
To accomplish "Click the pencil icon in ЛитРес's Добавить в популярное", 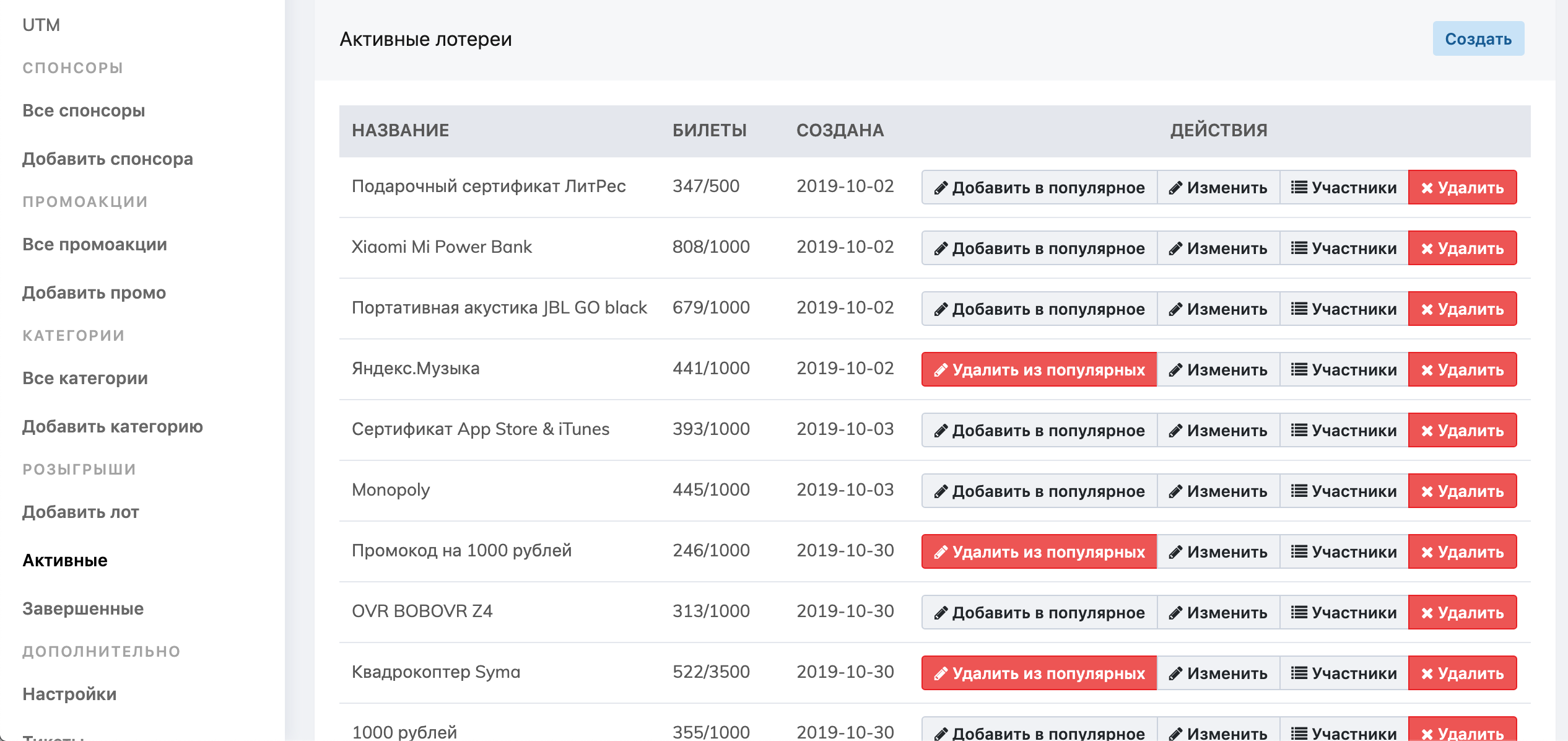I will coord(941,188).
